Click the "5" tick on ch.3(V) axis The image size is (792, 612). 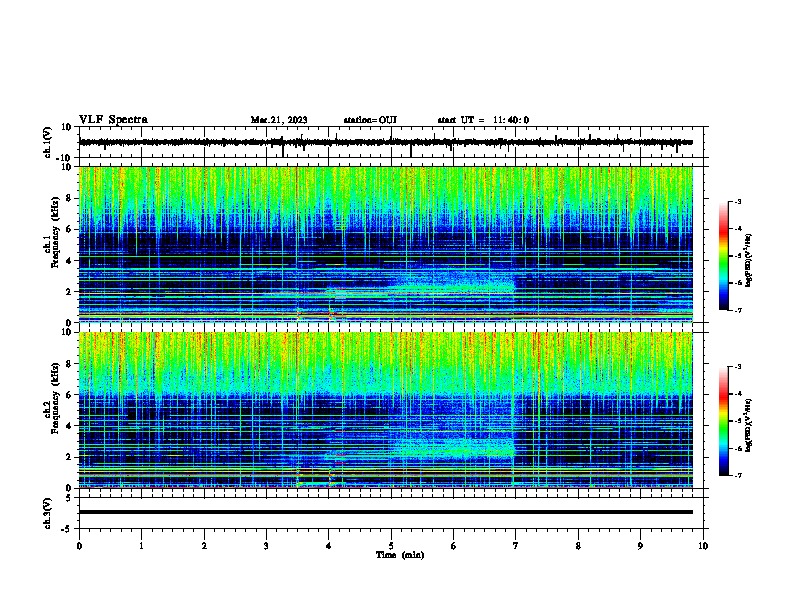70,498
